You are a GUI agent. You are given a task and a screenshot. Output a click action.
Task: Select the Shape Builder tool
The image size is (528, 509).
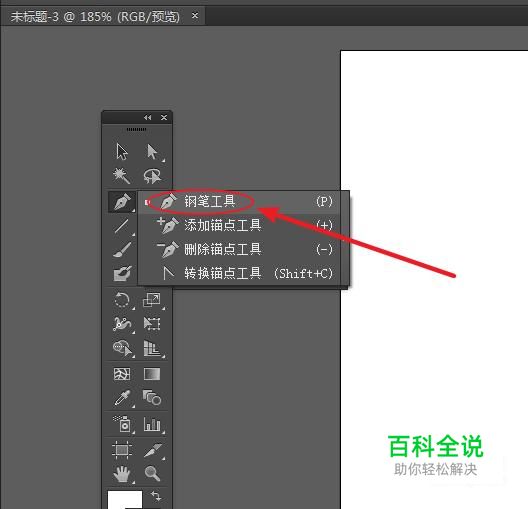122,348
